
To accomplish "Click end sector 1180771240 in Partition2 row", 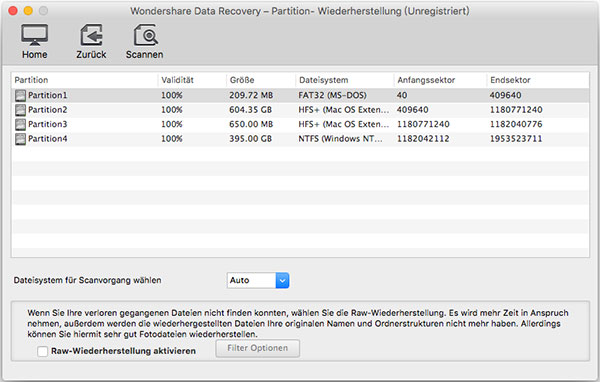I will click(516, 109).
